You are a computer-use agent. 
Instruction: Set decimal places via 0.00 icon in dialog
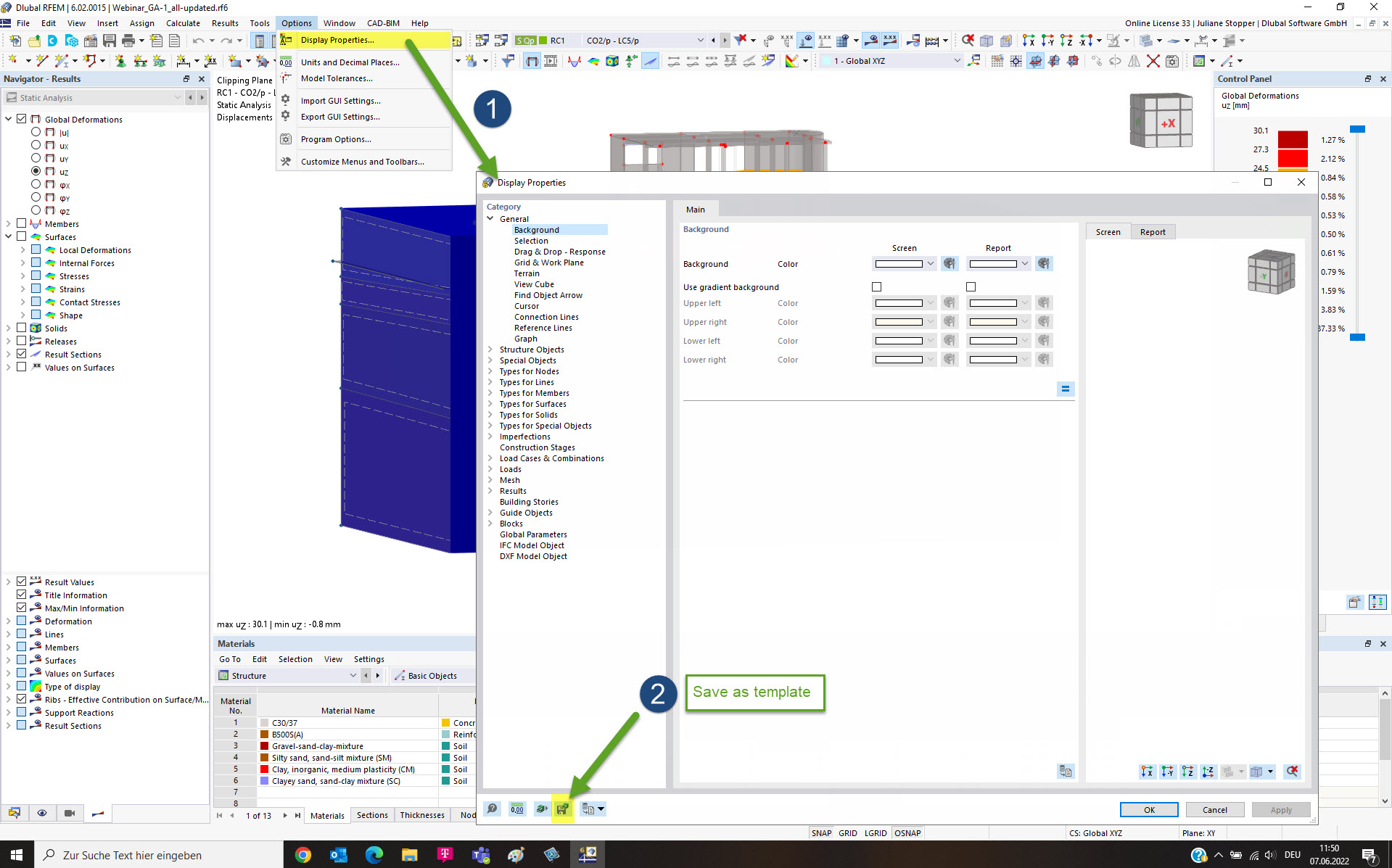tap(517, 809)
